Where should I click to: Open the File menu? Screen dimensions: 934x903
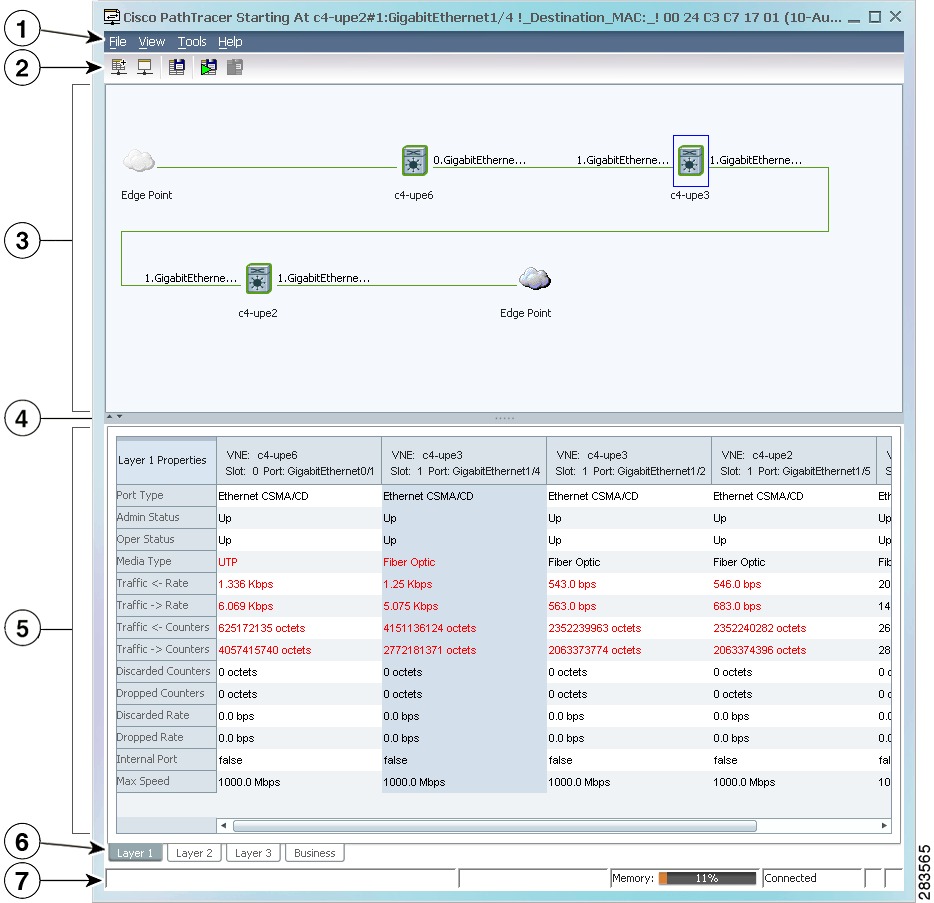(x=117, y=42)
